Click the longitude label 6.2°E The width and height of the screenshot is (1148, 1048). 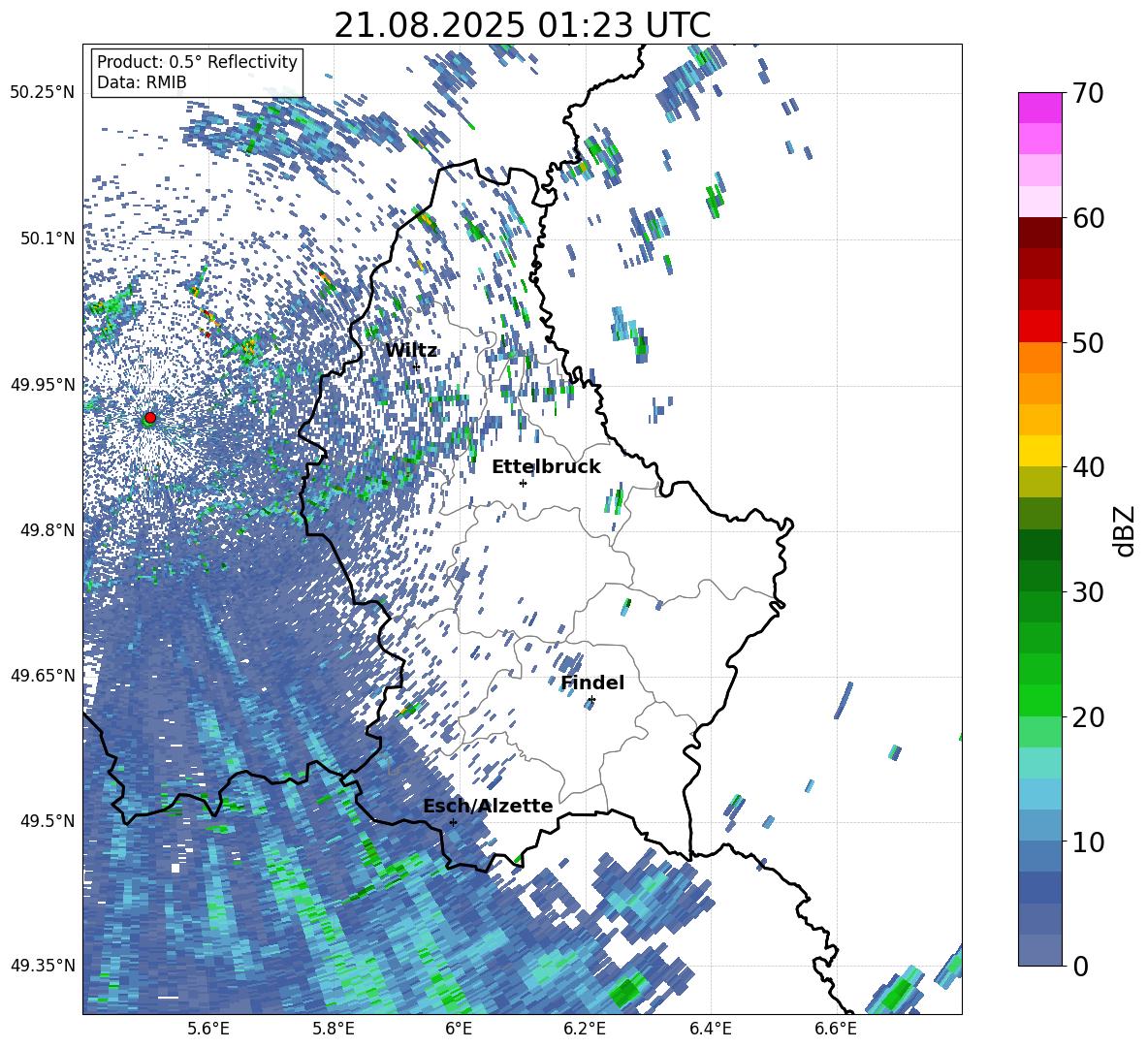coord(585,1029)
